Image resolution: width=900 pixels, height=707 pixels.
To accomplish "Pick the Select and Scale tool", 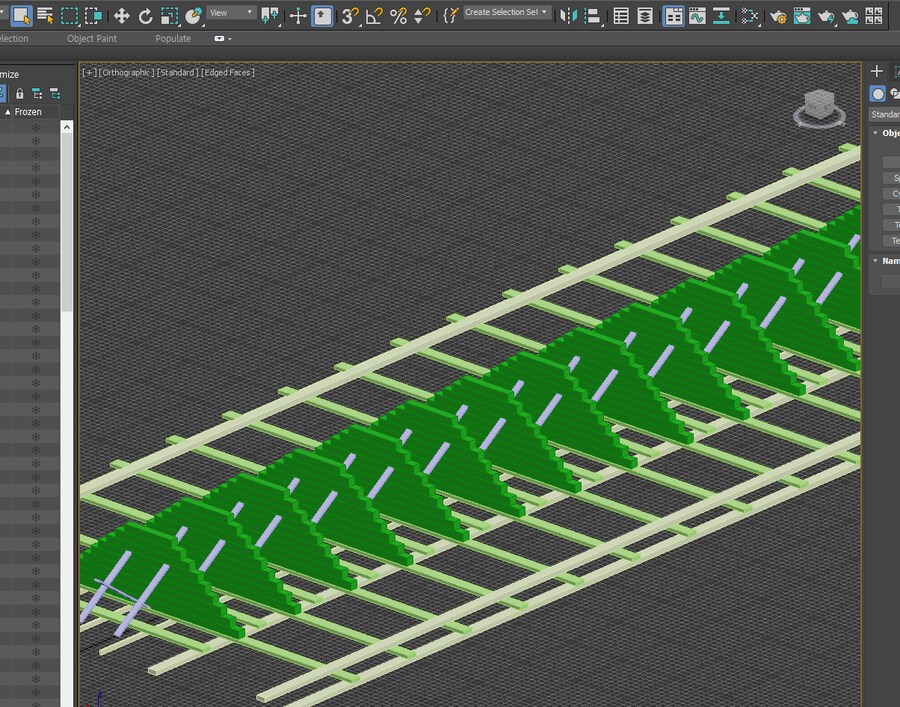I will pos(170,15).
